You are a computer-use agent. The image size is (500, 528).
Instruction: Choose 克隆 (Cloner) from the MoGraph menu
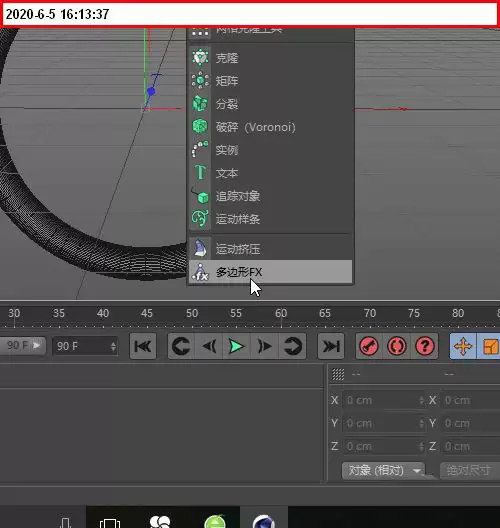pos(270,58)
